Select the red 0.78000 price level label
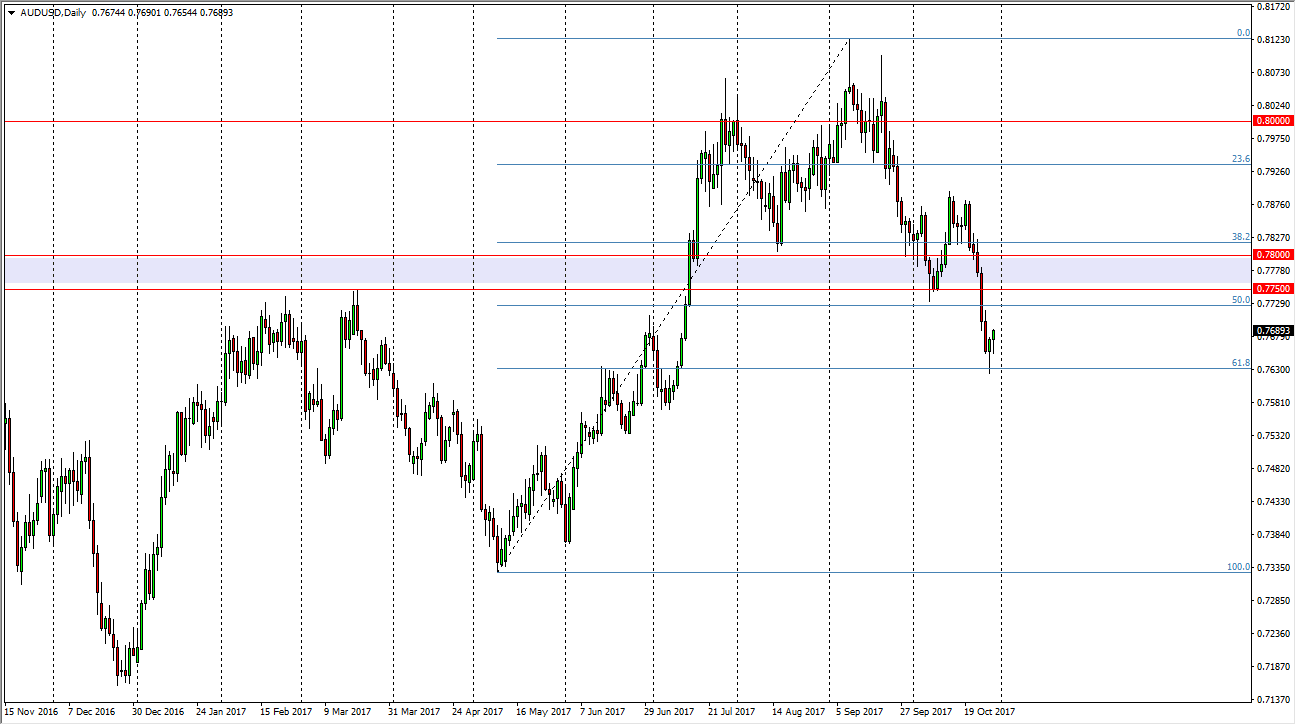The height and width of the screenshot is (725, 1296). [1272, 255]
